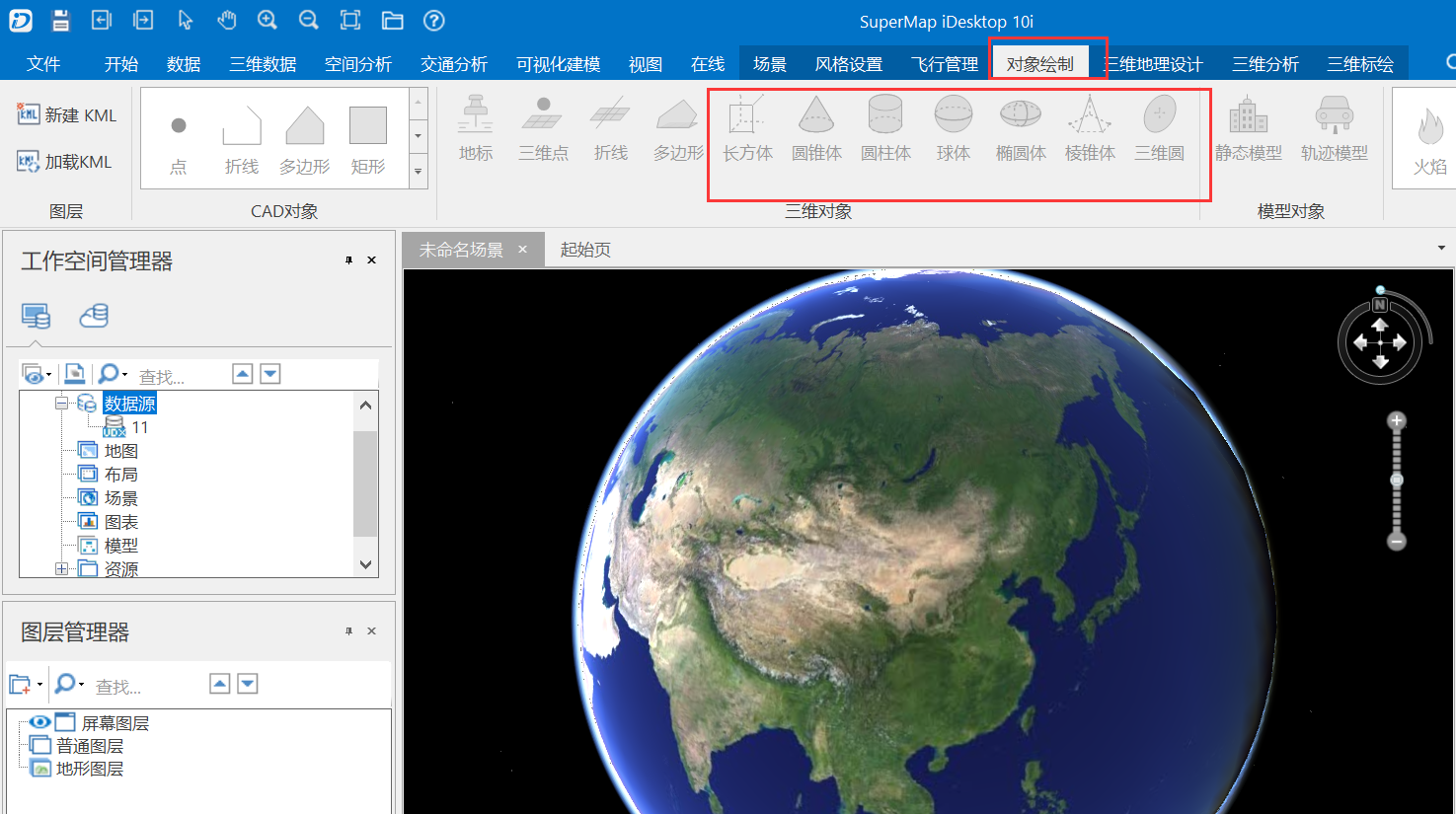Click the full extent view icon
1456x814 pixels.
[x=349, y=20]
